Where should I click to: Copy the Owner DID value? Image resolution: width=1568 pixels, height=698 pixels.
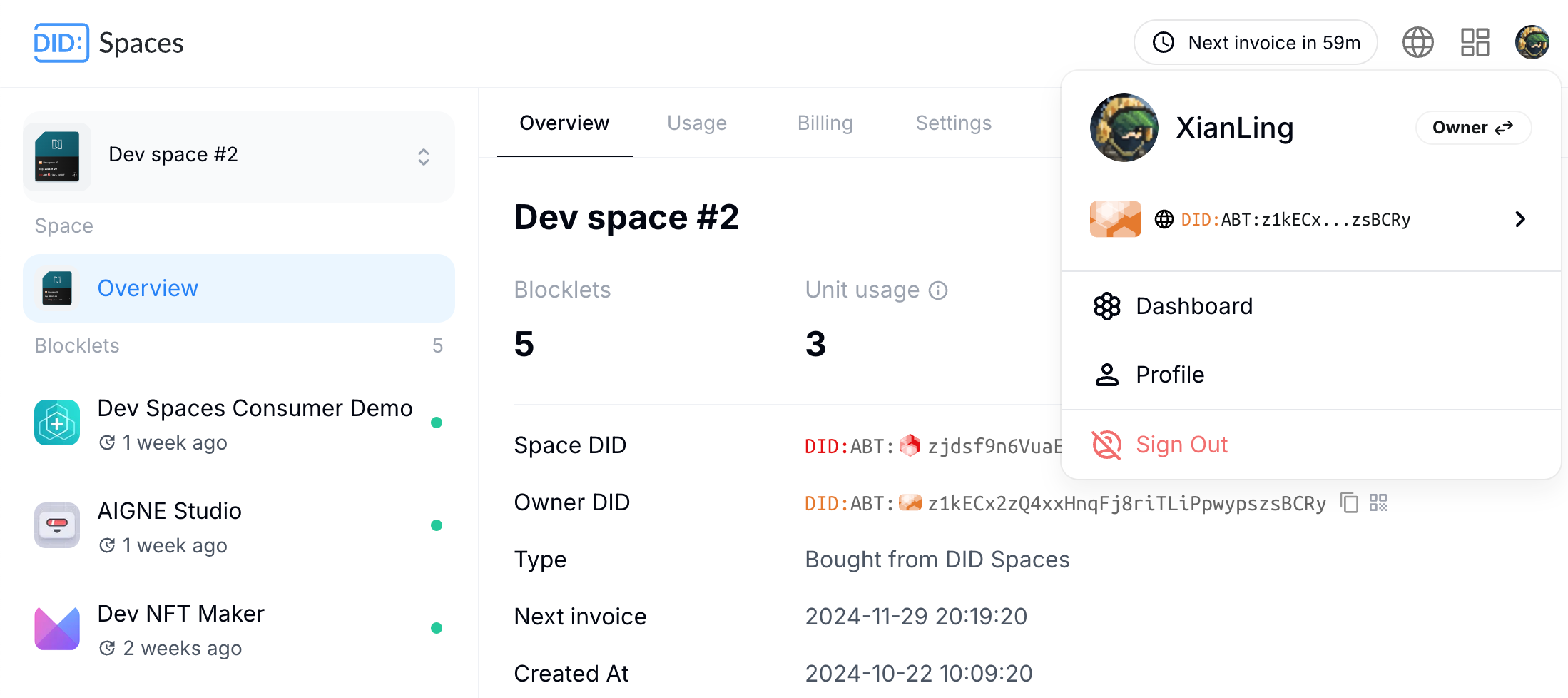(1348, 502)
